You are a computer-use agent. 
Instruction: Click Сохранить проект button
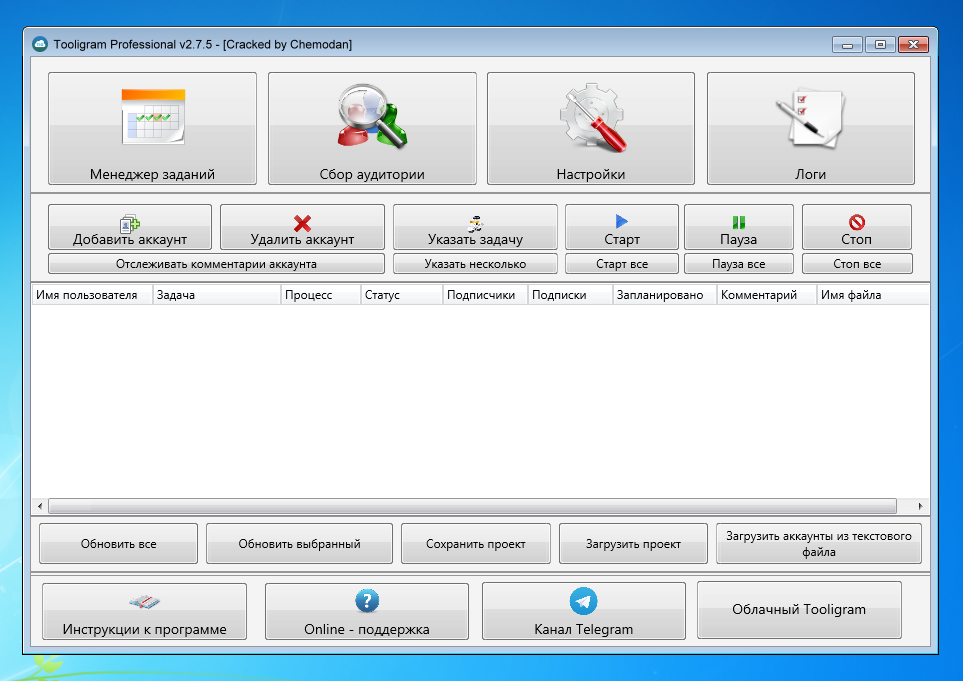pyautogui.click(x=476, y=543)
